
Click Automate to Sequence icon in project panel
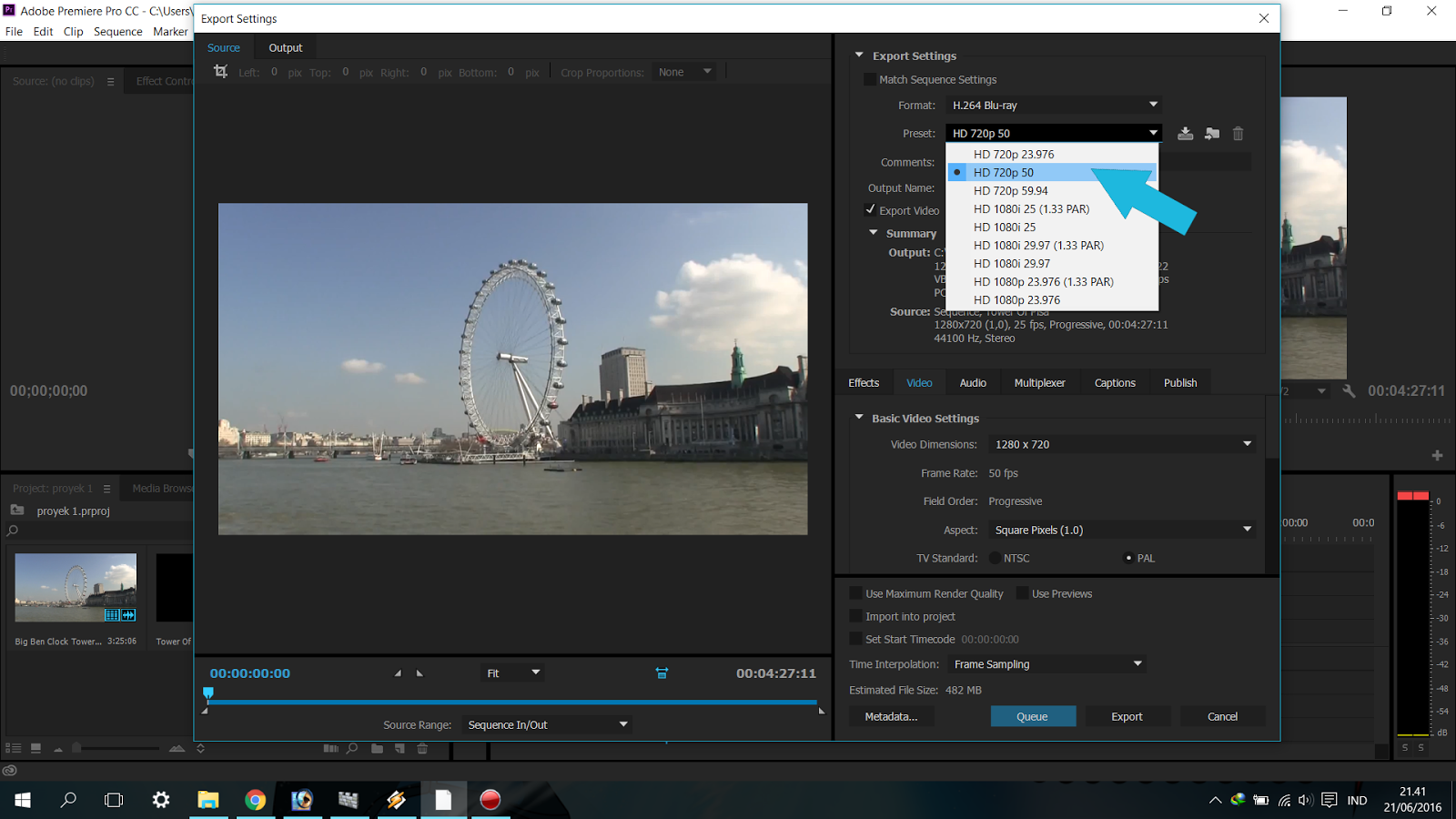coord(330,748)
